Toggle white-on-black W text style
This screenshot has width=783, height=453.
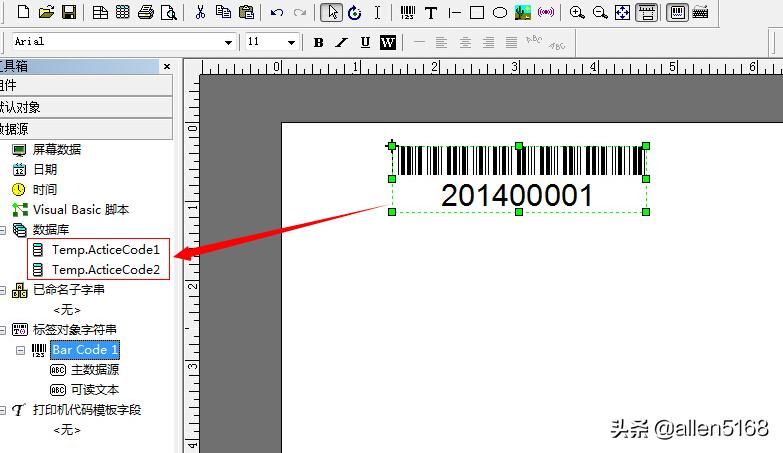tap(388, 42)
